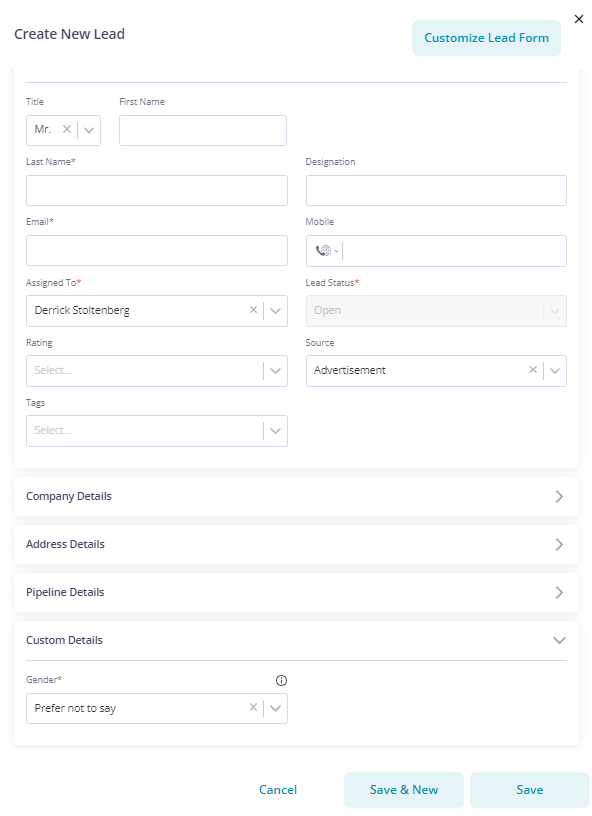The image size is (592, 816).
Task: Close the Create New Lead dialog
Action: coord(578,18)
